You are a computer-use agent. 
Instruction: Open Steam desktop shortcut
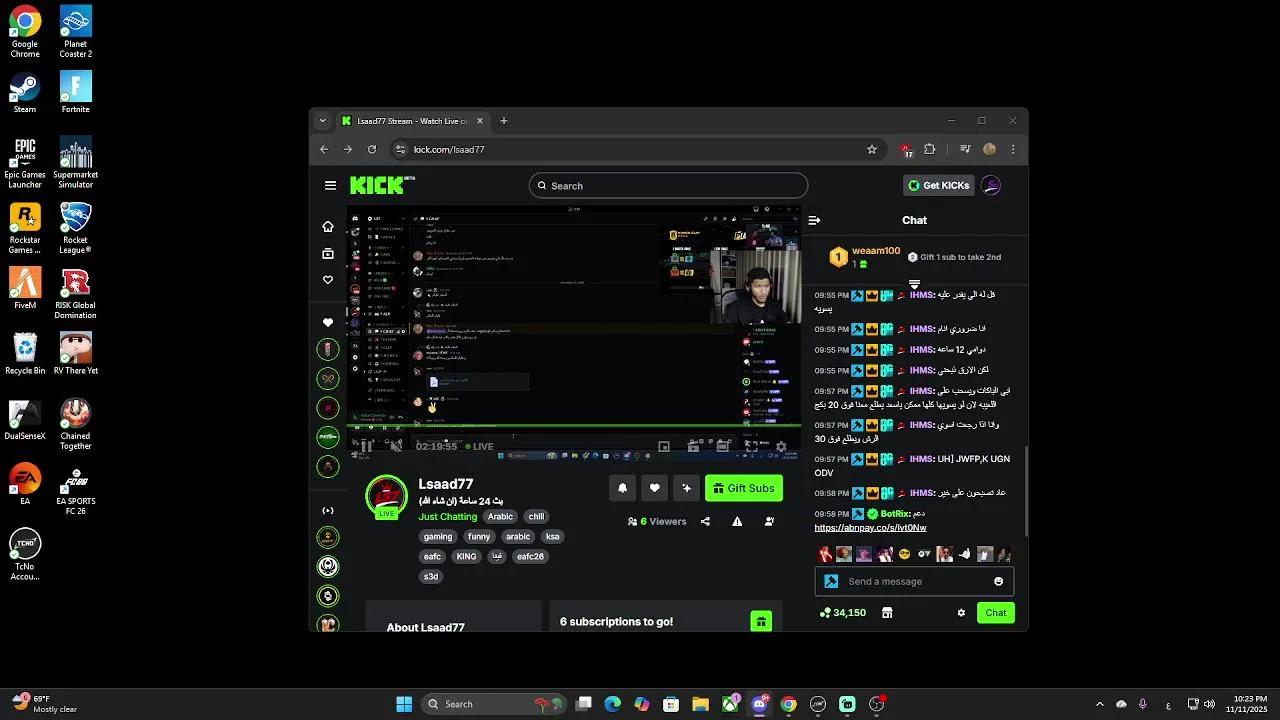click(25, 93)
